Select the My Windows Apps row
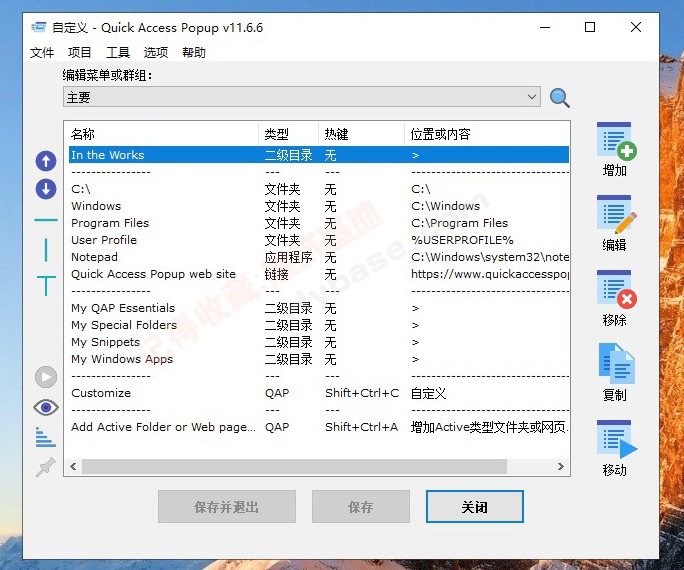Viewport: 684px width, 570px height. [318, 359]
